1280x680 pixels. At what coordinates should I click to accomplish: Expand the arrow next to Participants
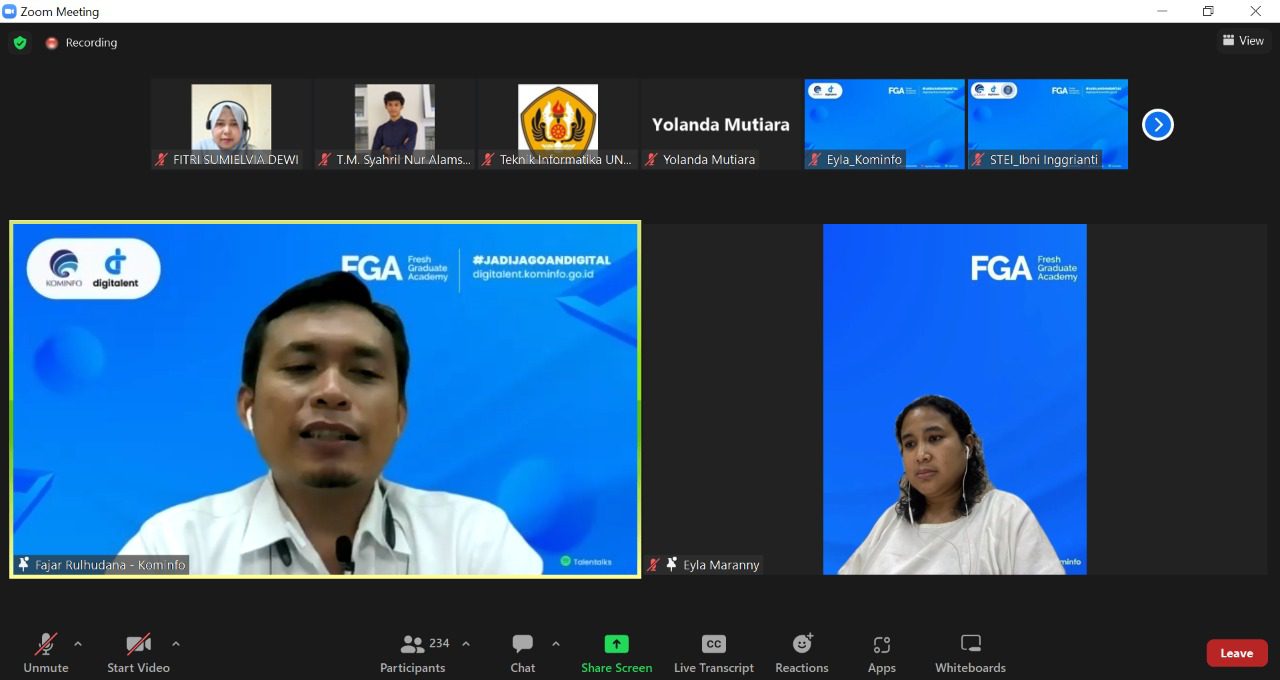(465, 644)
